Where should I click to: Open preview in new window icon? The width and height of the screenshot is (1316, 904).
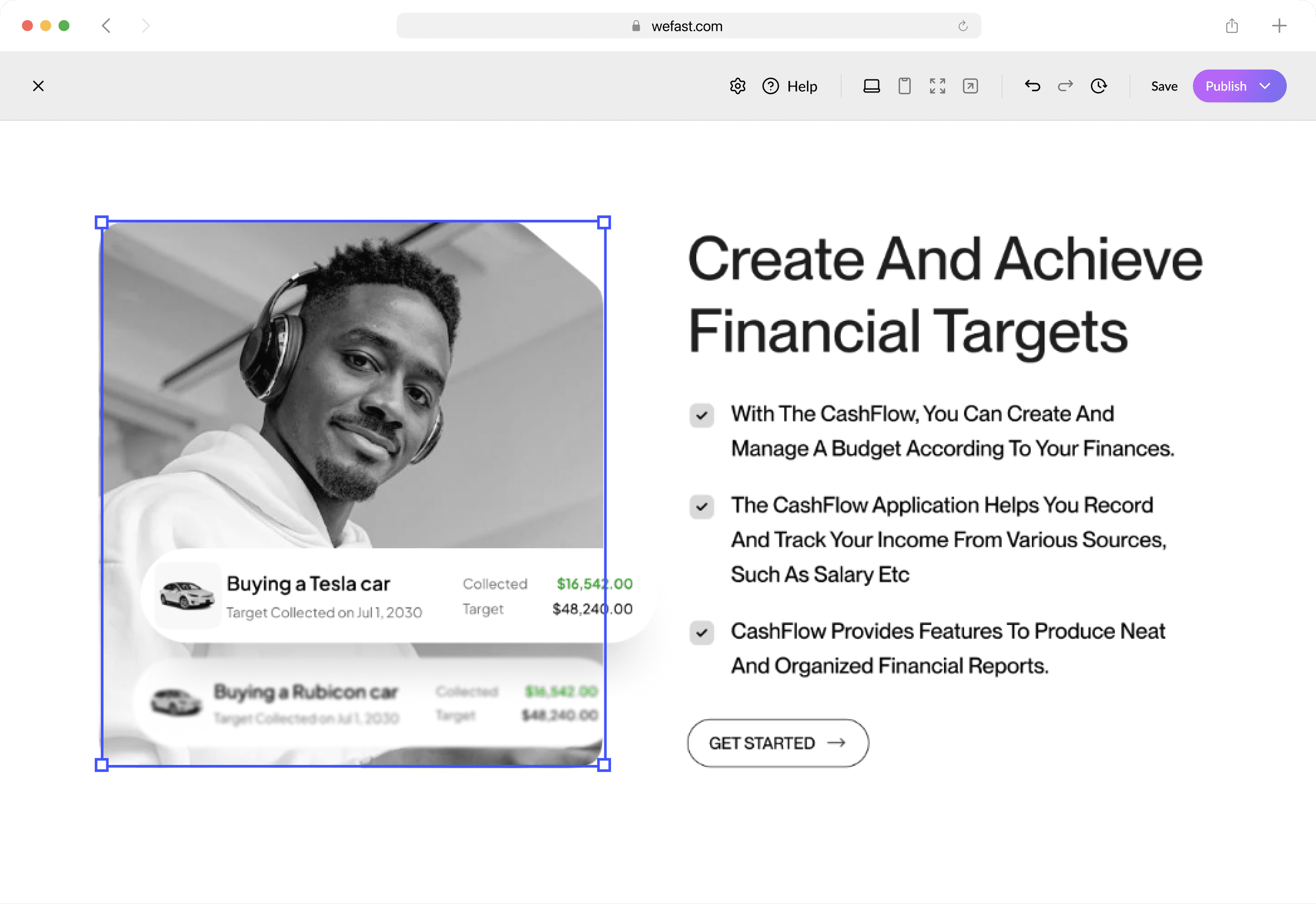pos(970,86)
